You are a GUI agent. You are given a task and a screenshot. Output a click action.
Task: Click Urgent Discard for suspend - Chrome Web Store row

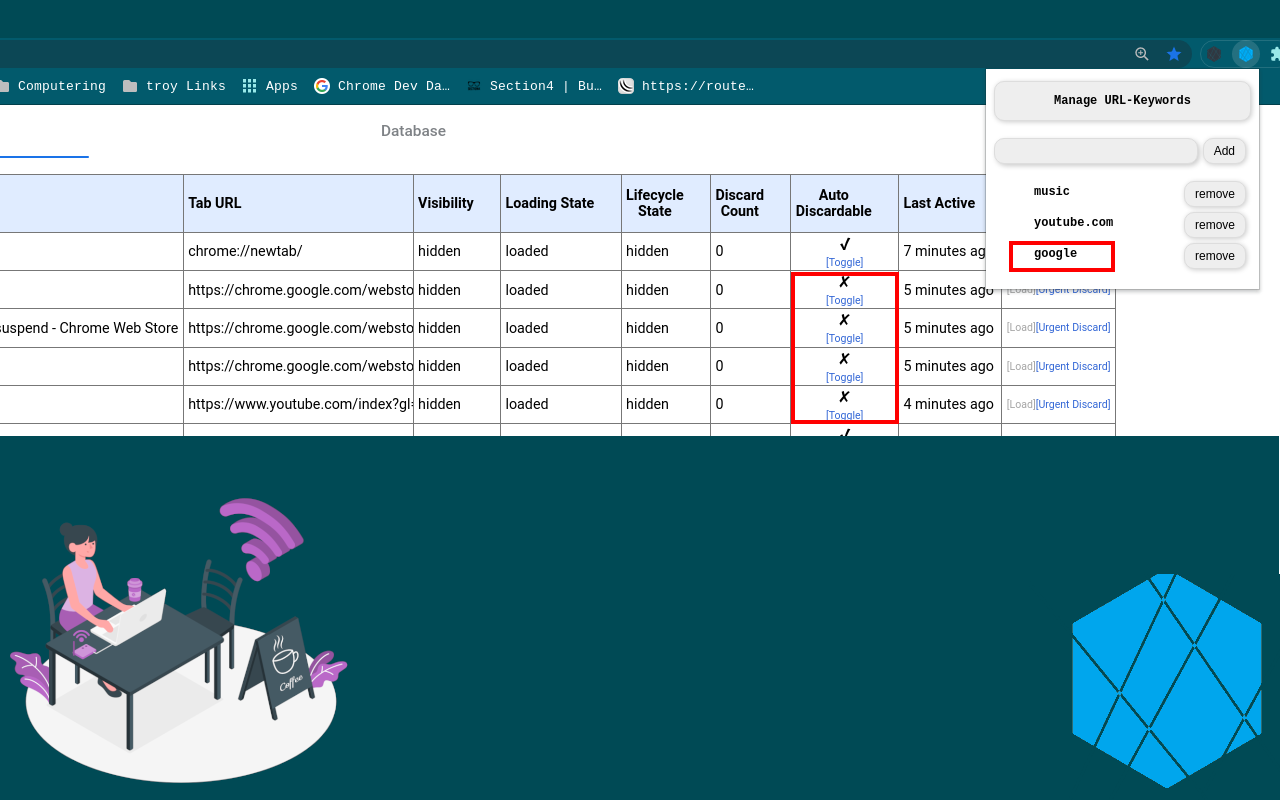[1073, 328]
